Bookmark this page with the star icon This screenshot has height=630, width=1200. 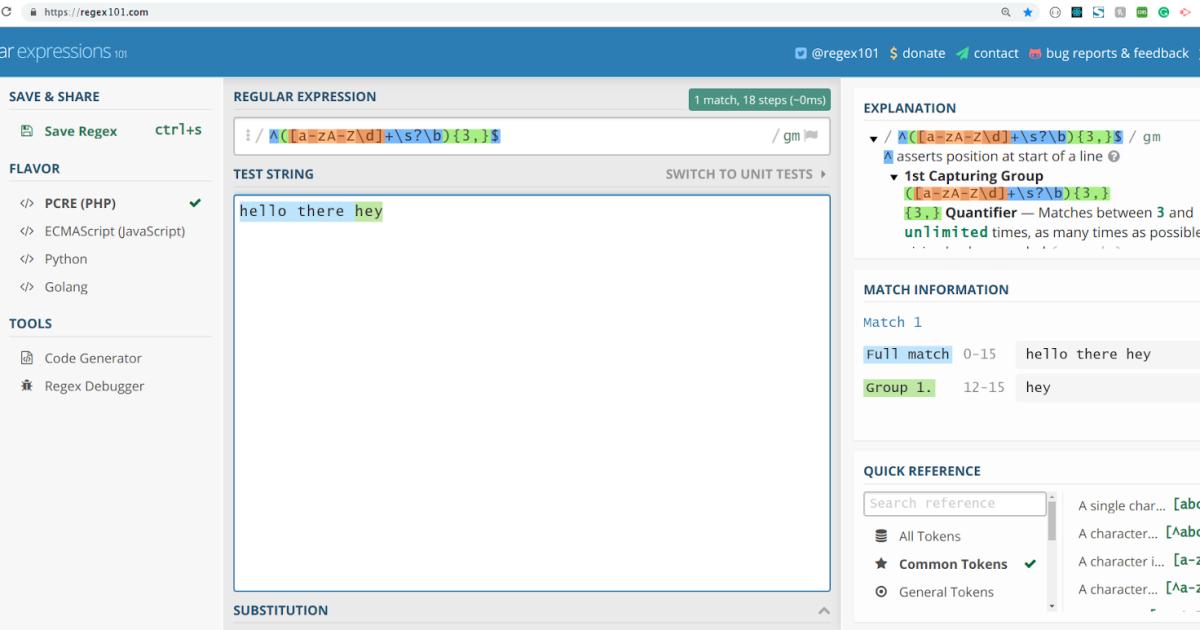point(1028,12)
